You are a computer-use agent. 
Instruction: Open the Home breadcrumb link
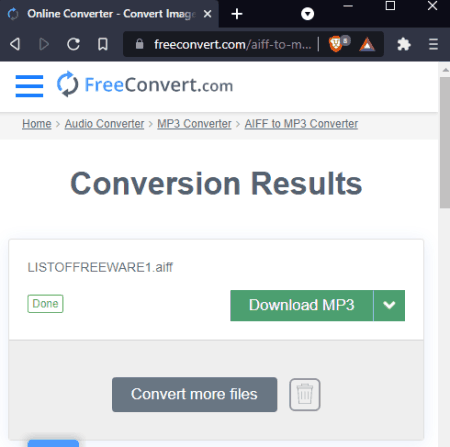click(x=37, y=124)
